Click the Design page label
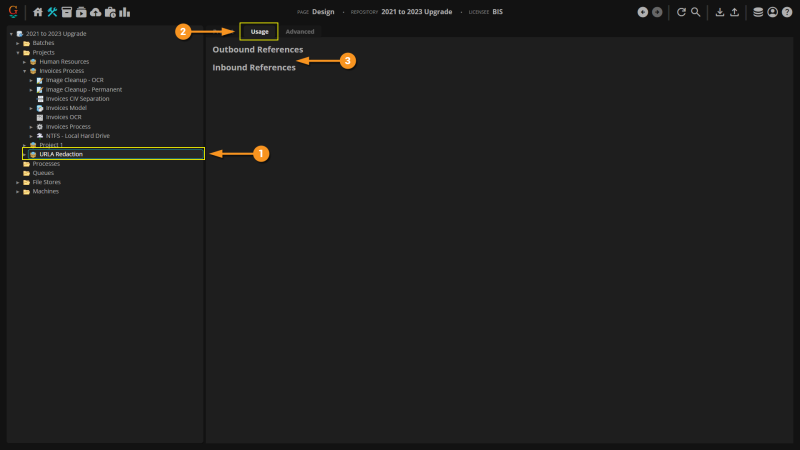Screen dimensions: 800x450 coord(323,12)
